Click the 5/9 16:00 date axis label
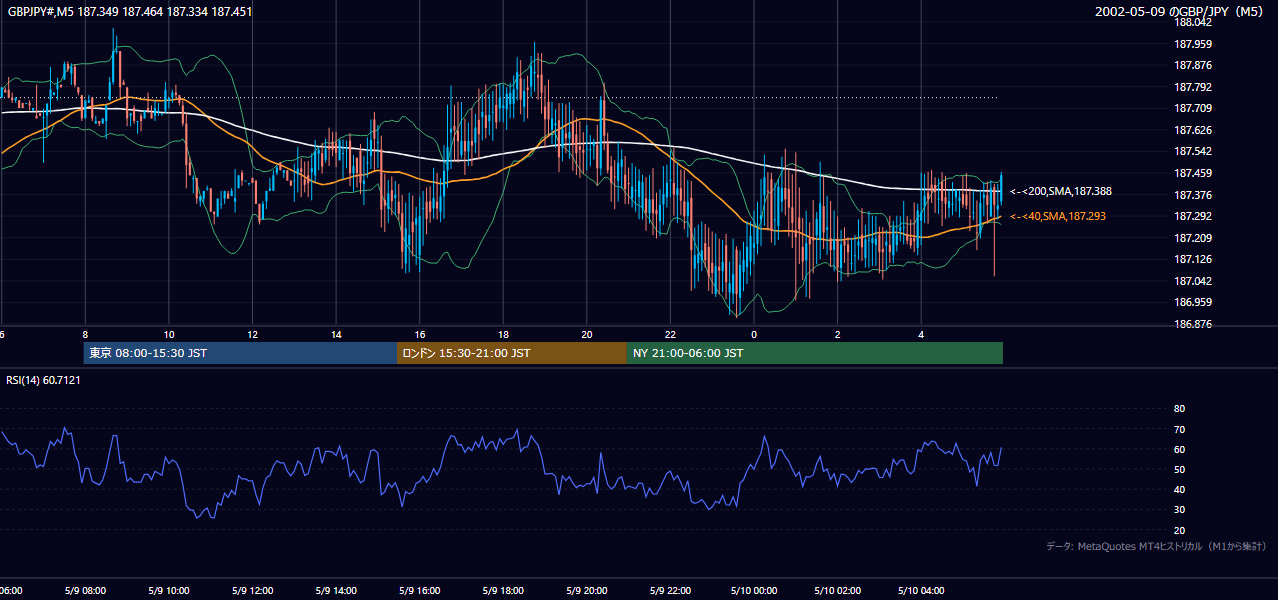 [x=420, y=591]
